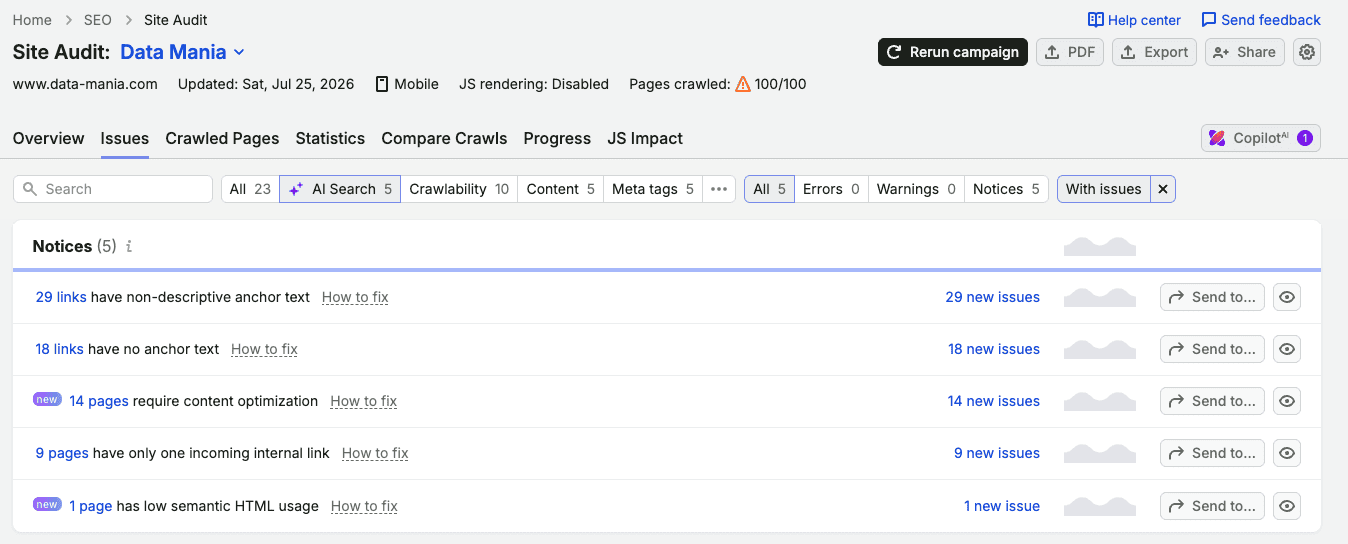Screen dimensions: 1348x544
Task: Click the warning triangle near Pages crawled
Action: click(743, 84)
